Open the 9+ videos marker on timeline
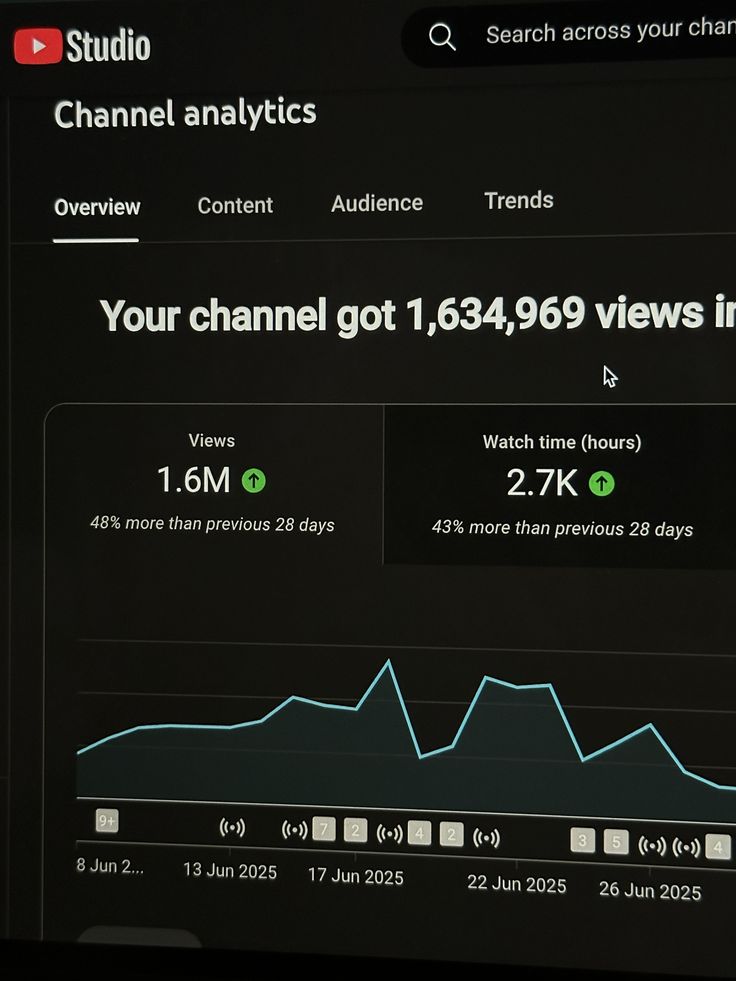Image resolution: width=736 pixels, height=981 pixels. tap(107, 821)
